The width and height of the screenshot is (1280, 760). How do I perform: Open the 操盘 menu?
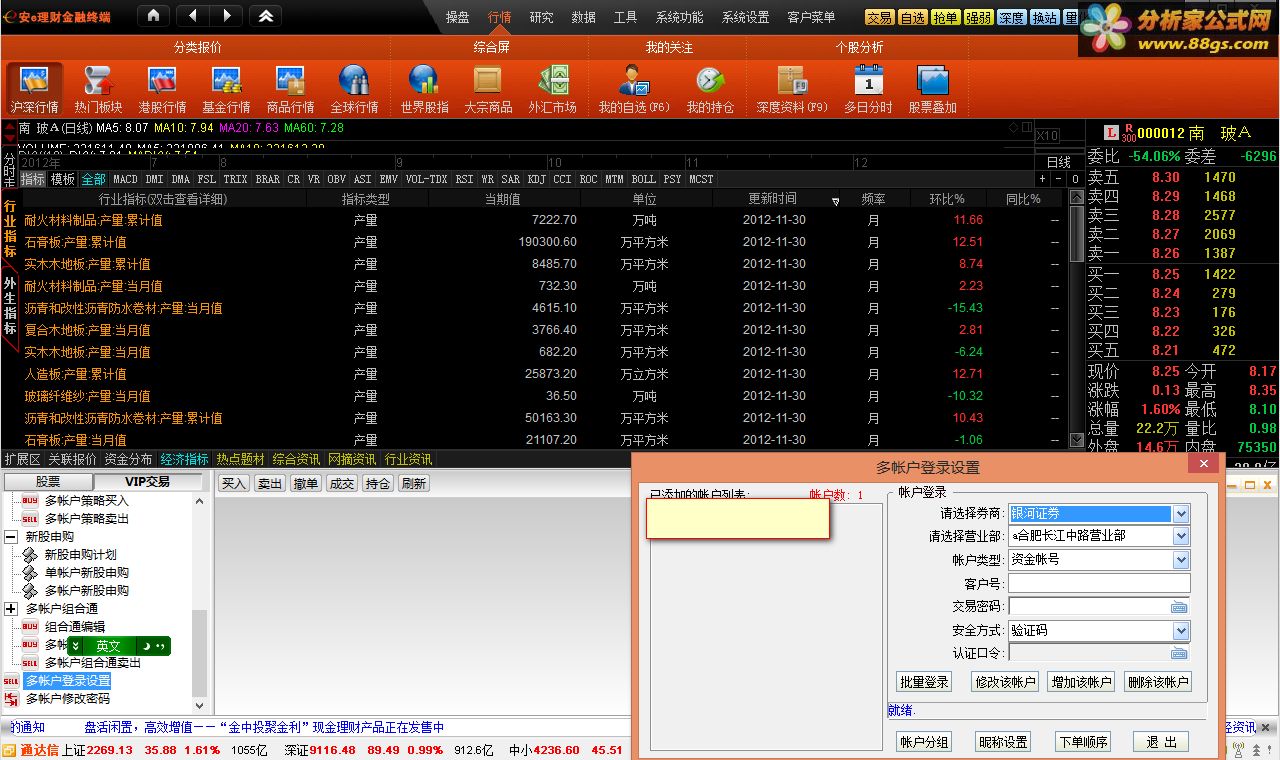click(x=457, y=17)
